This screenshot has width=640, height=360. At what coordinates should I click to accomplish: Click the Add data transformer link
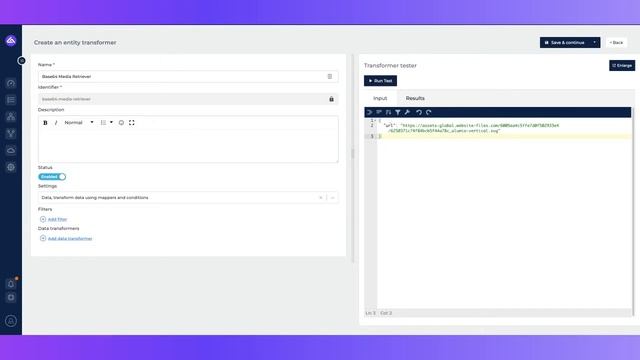point(70,238)
